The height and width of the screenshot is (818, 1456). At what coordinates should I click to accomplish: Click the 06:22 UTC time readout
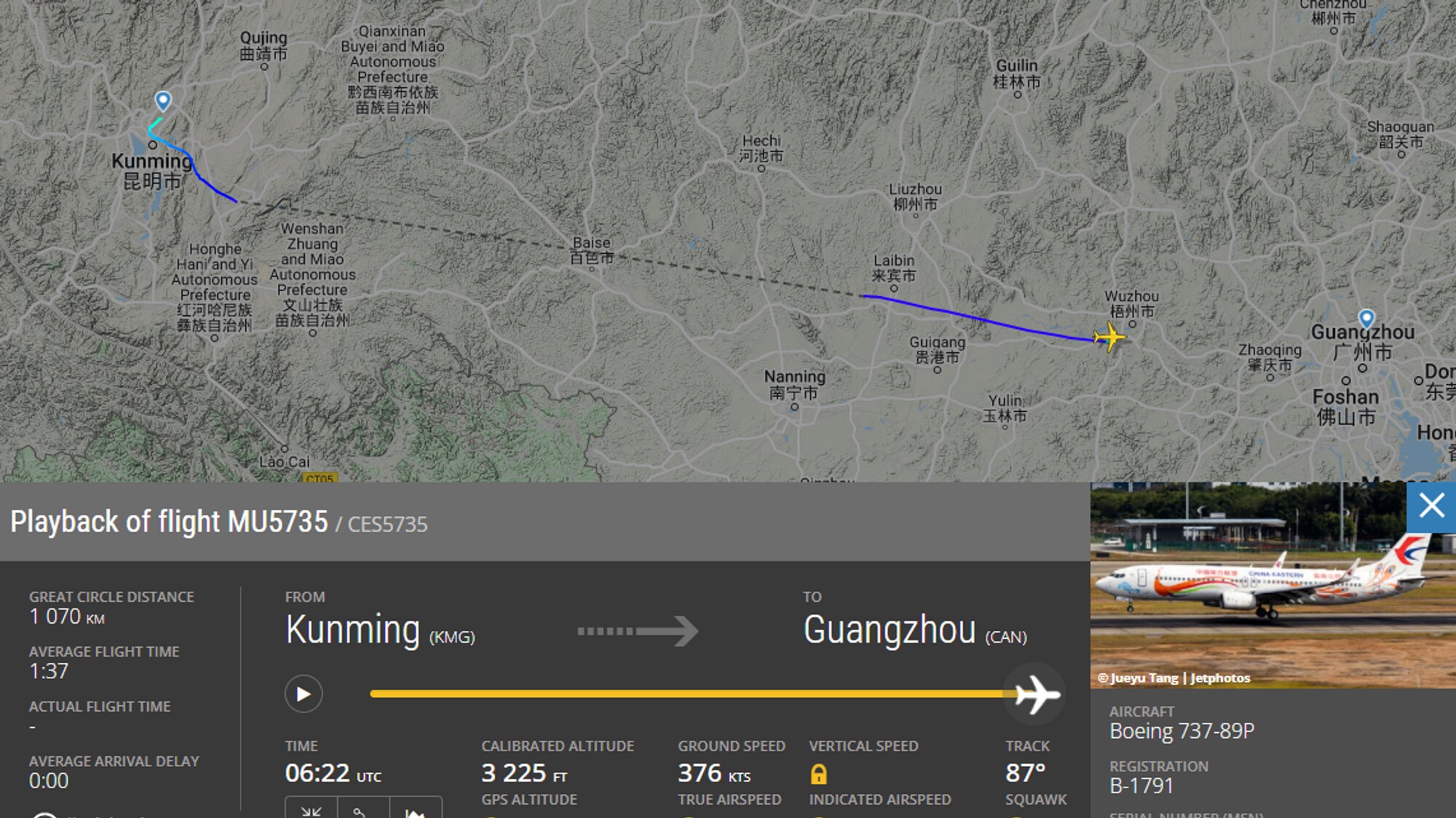point(333,773)
